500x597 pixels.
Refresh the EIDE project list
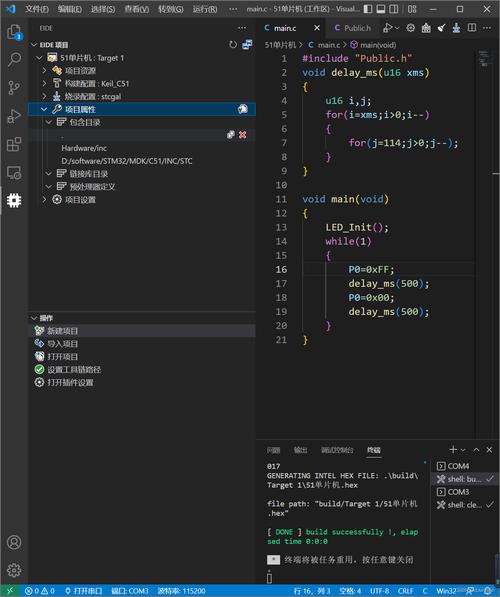point(233,45)
